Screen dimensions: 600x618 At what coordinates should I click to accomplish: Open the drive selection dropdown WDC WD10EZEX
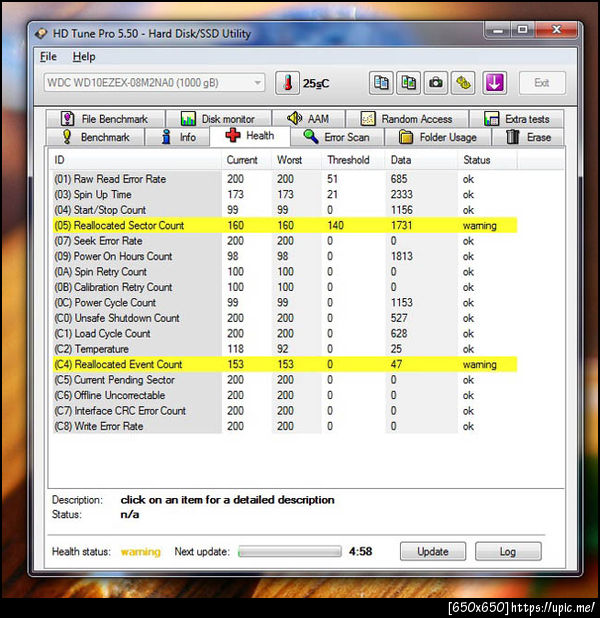pos(154,83)
